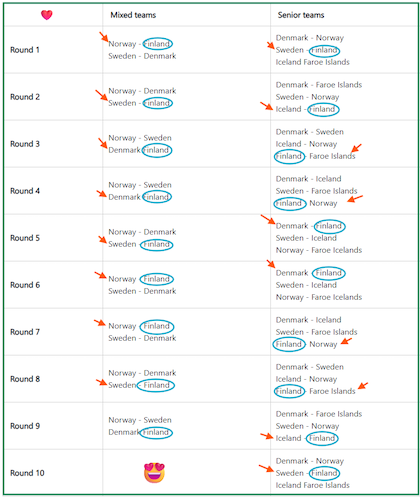Click the Mixed teams column header
Image resolution: width=420 pixels, height=500 pixels.
click(x=133, y=15)
